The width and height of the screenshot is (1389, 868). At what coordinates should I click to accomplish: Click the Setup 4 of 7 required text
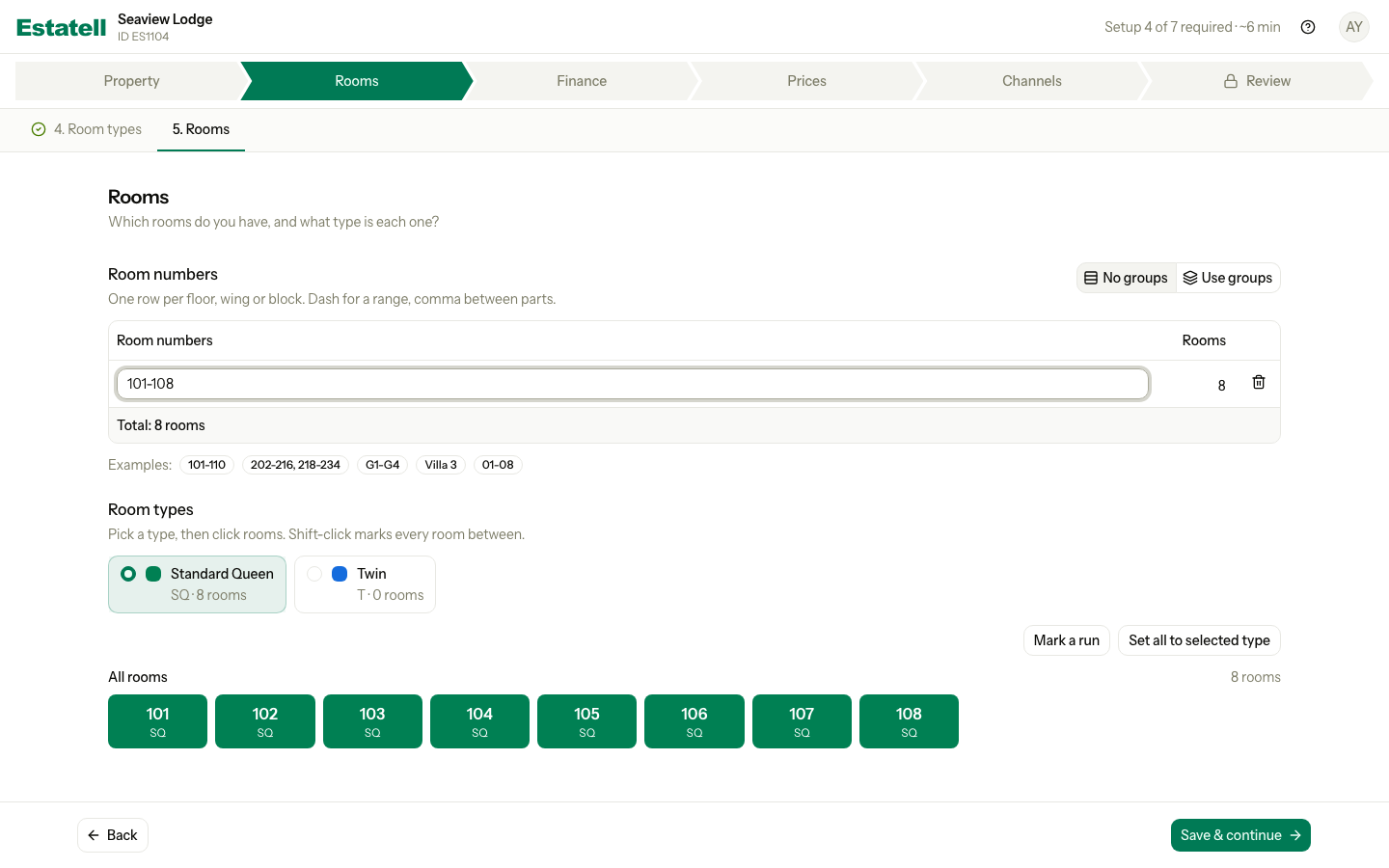pos(1168,27)
